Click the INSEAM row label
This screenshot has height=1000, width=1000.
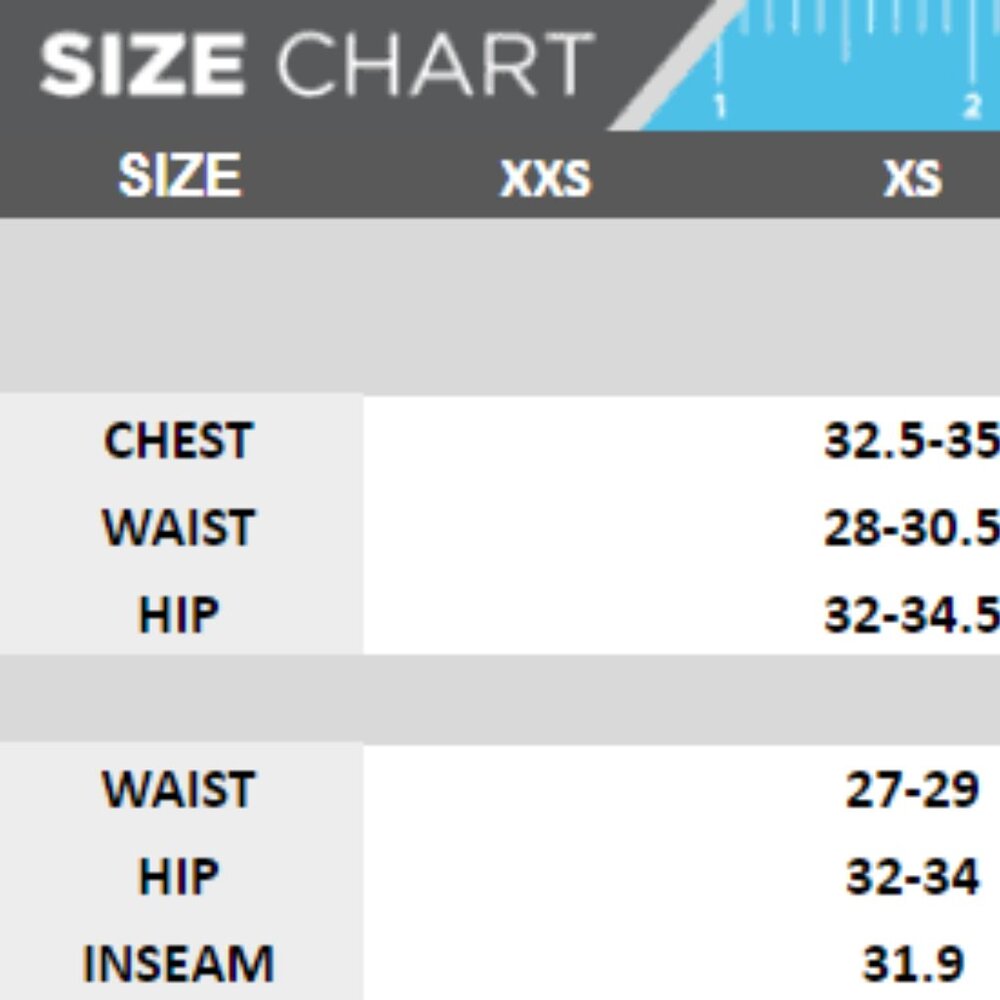click(178, 964)
